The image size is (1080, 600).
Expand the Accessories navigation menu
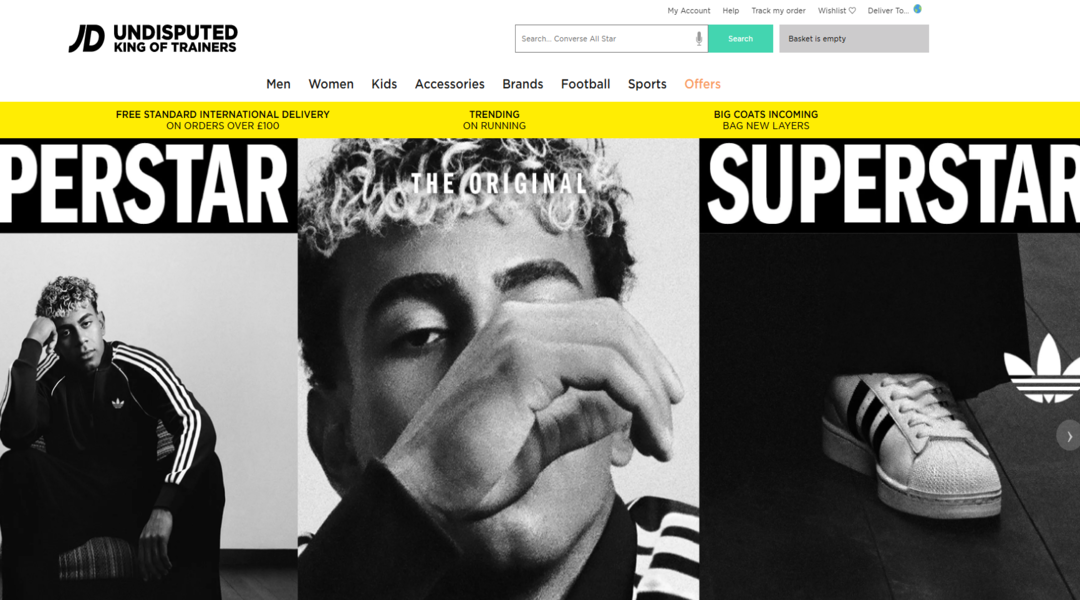[x=449, y=84]
